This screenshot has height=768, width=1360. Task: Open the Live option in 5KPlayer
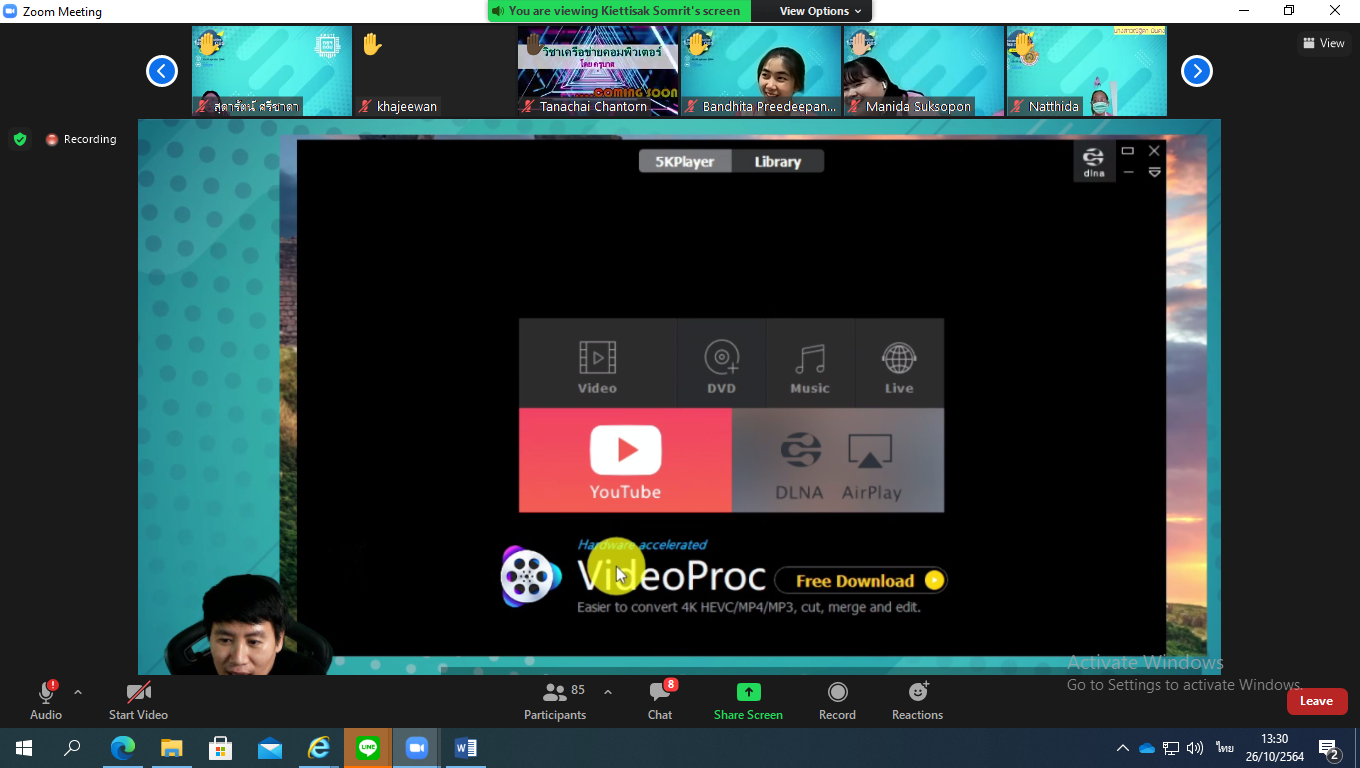click(899, 364)
